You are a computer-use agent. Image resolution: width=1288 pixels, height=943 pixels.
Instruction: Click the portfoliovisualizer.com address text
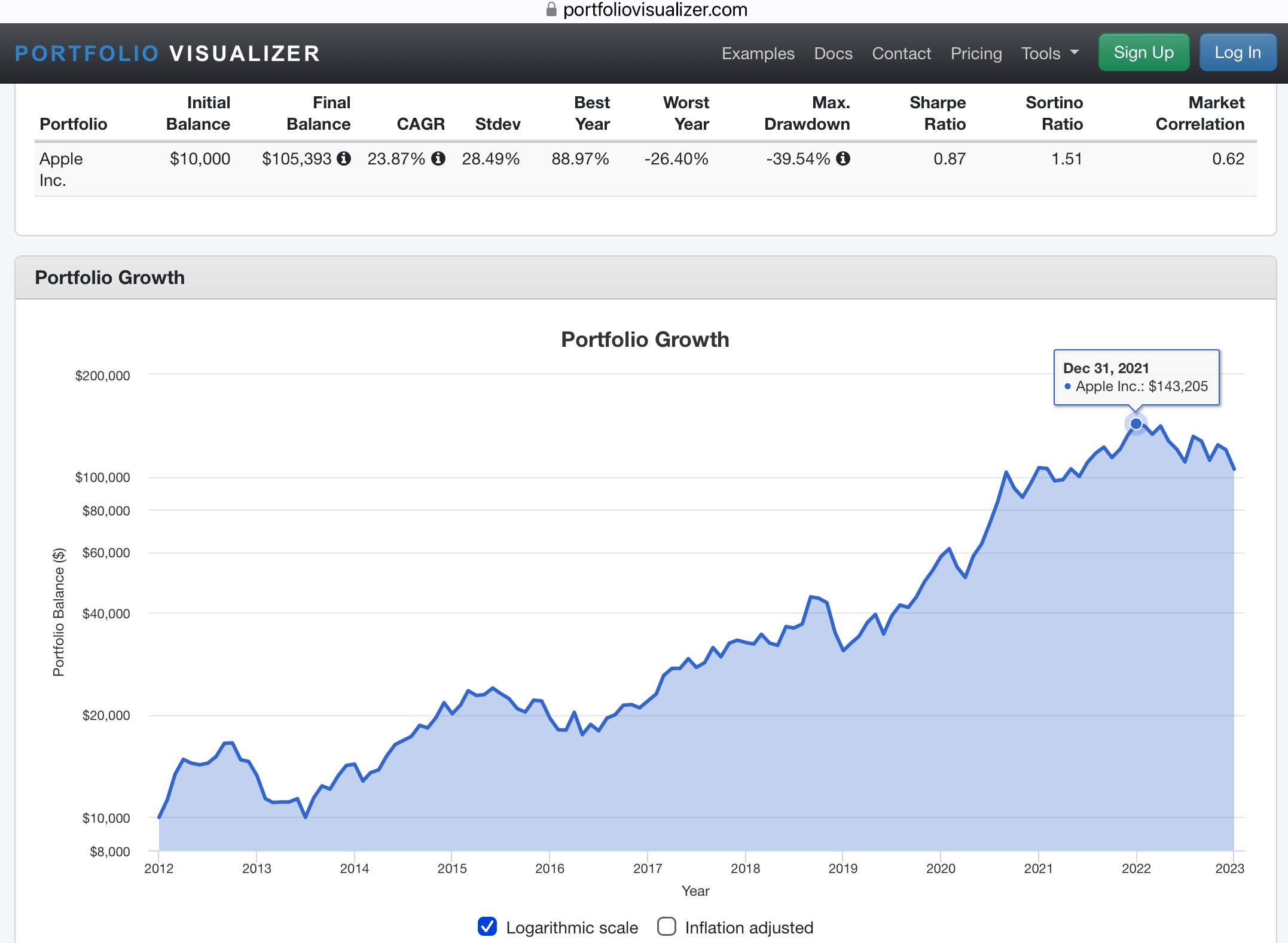655,10
